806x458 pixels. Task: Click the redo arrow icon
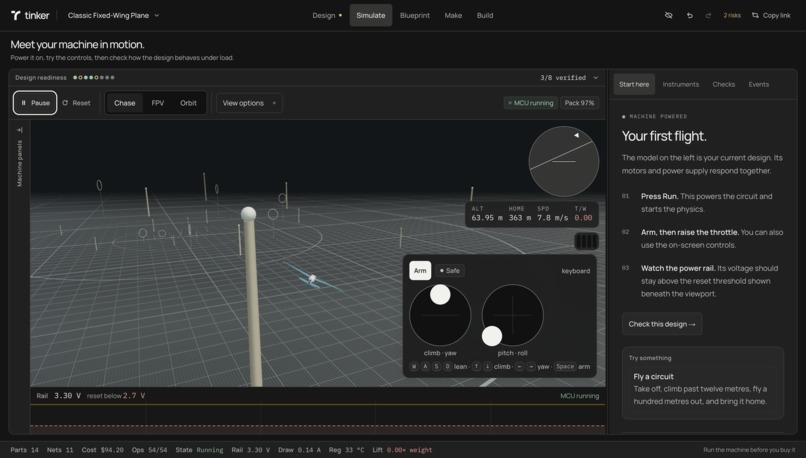click(708, 15)
